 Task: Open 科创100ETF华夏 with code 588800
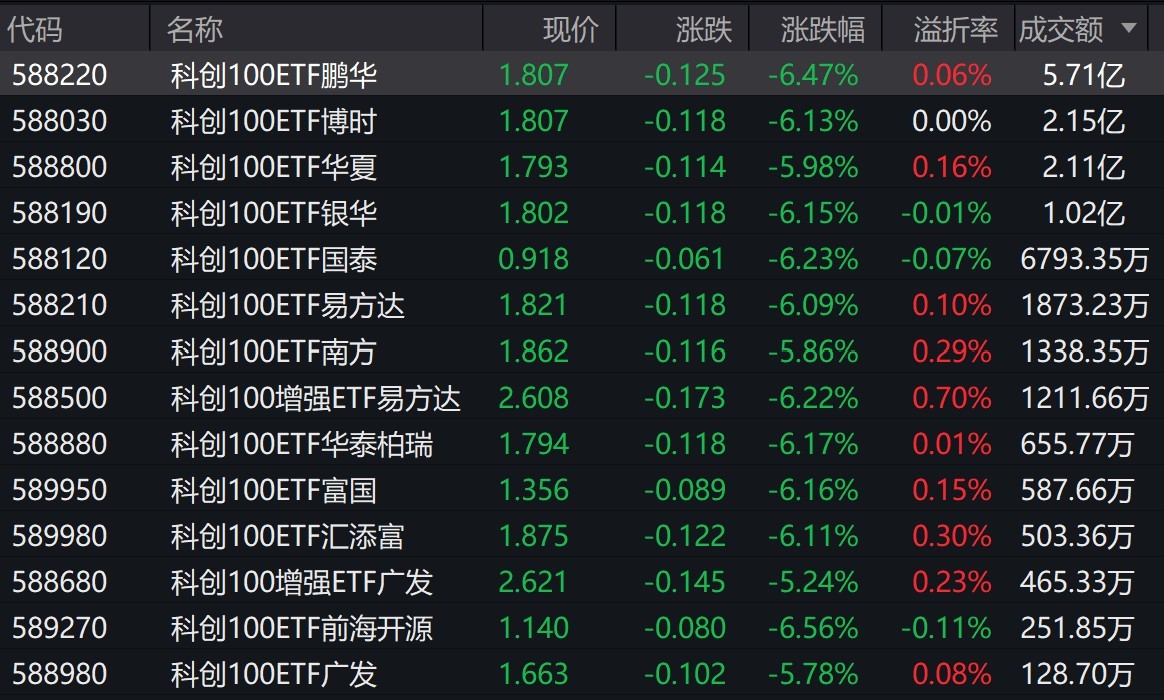(x=582, y=167)
